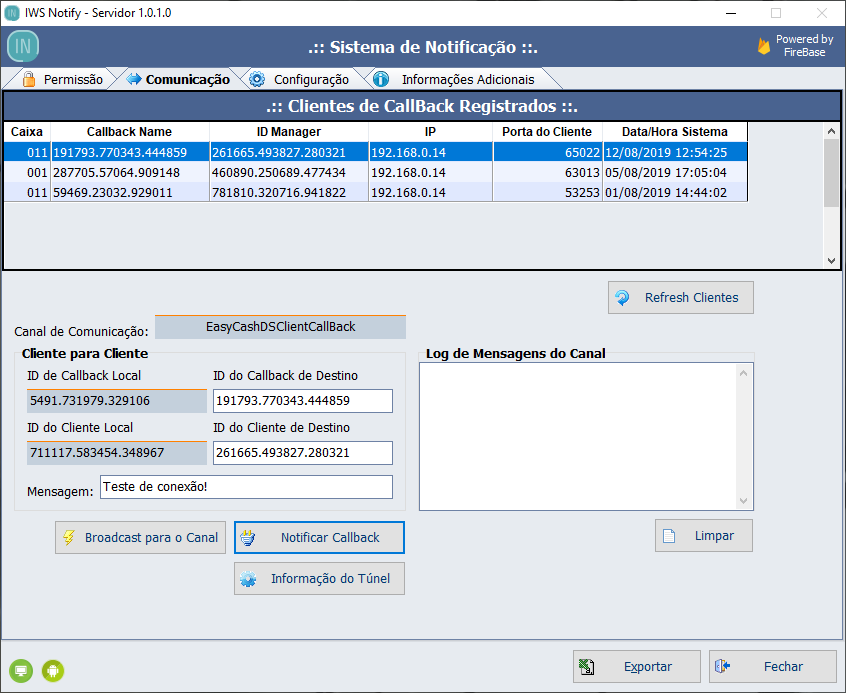Clear the log with Limpar button
Screen dimensions: 846x693
click(x=703, y=535)
